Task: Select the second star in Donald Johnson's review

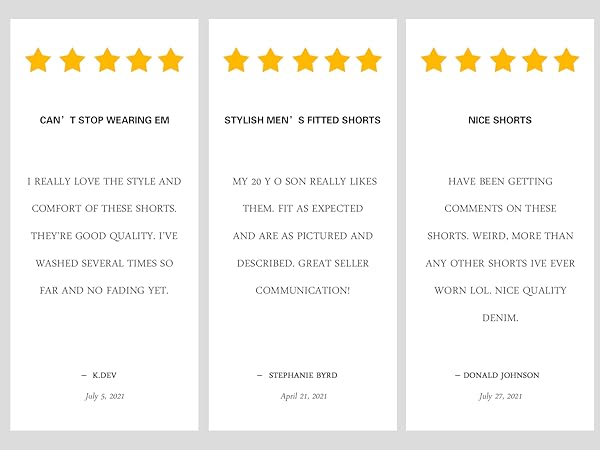Action: [468, 60]
